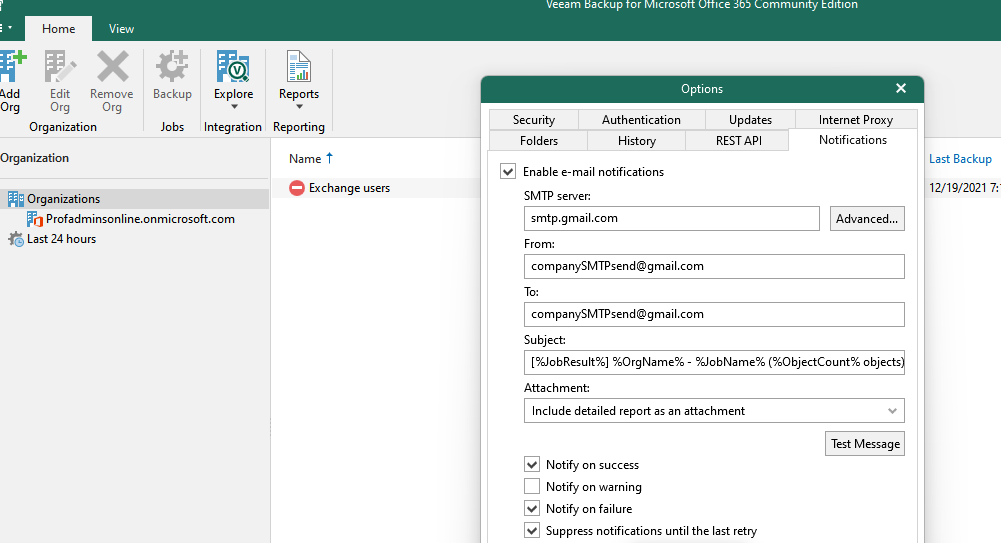Screen dimensions: 1001x543
Task: Open the Security tab in Options
Action: [x=534, y=119]
